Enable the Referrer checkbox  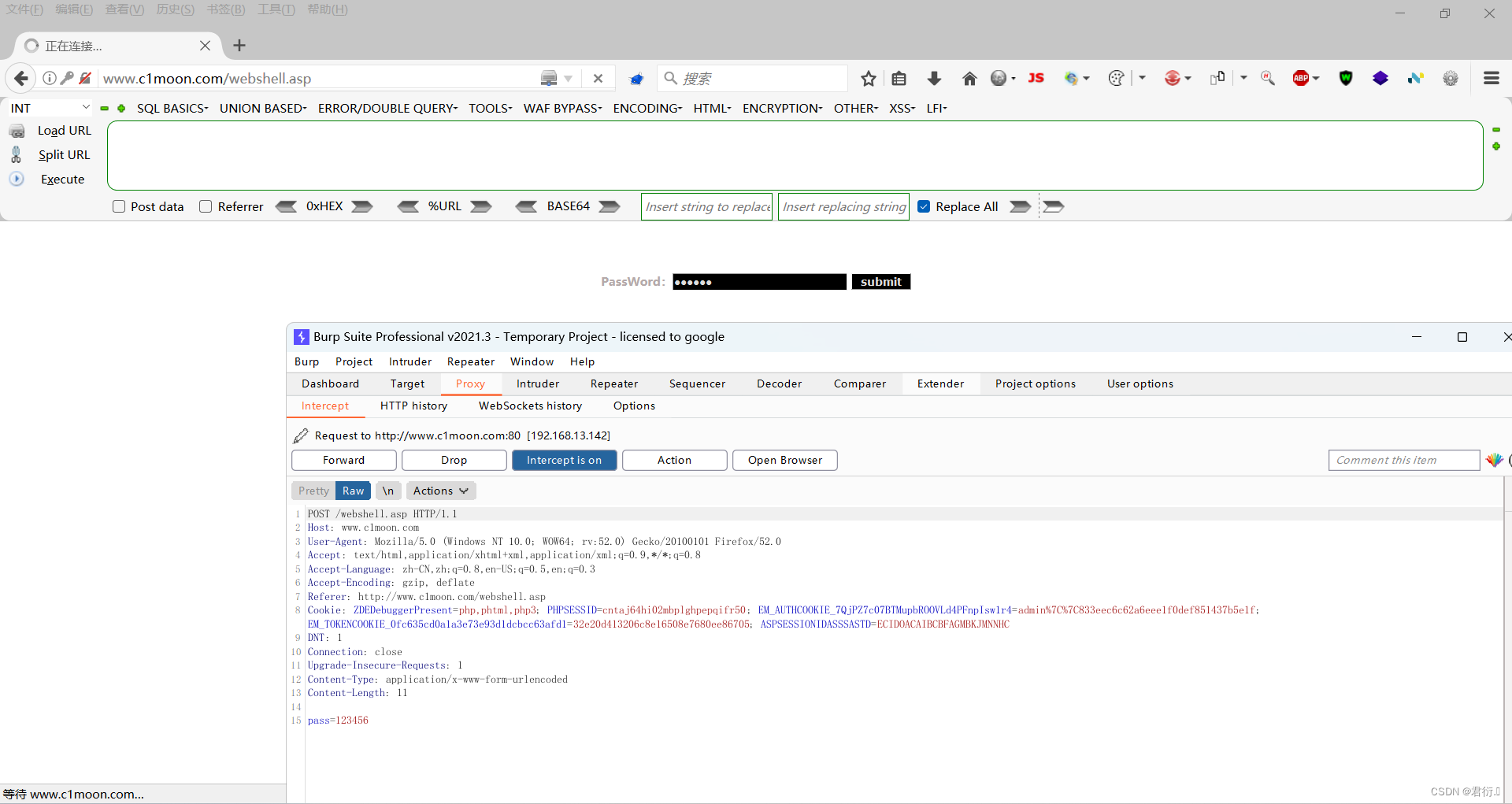click(206, 206)
